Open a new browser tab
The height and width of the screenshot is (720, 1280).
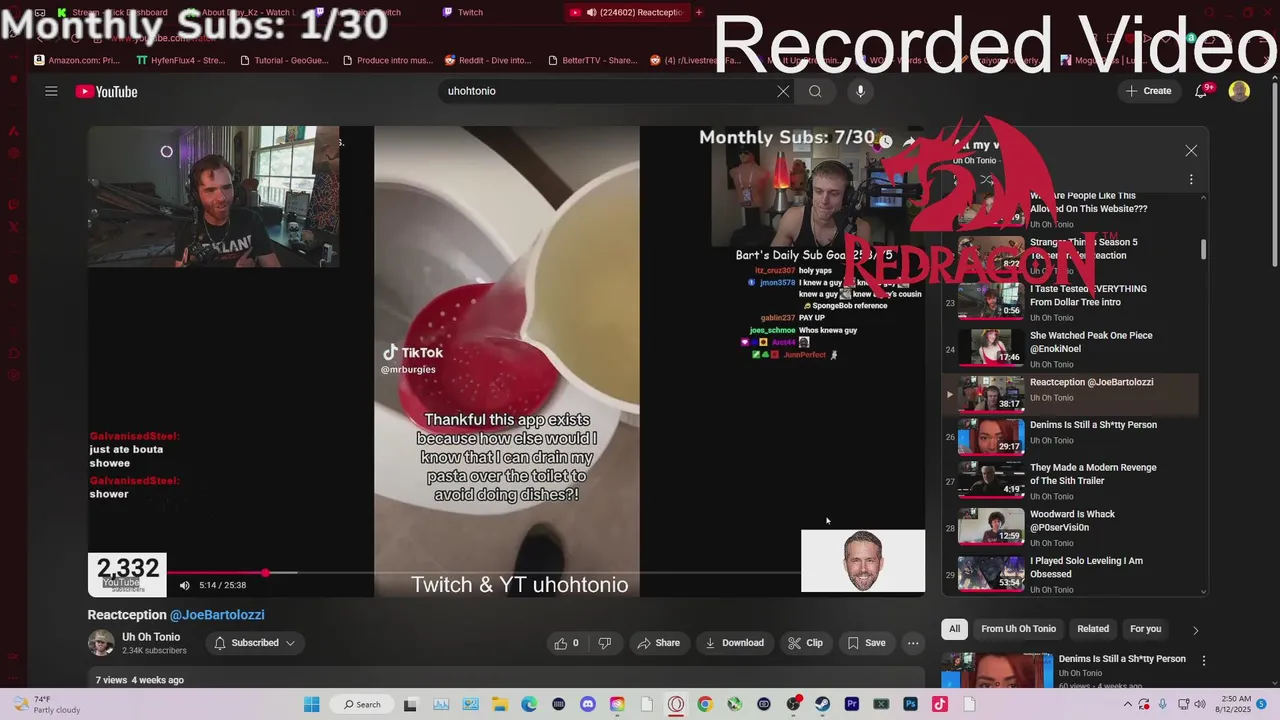(698, 13)
